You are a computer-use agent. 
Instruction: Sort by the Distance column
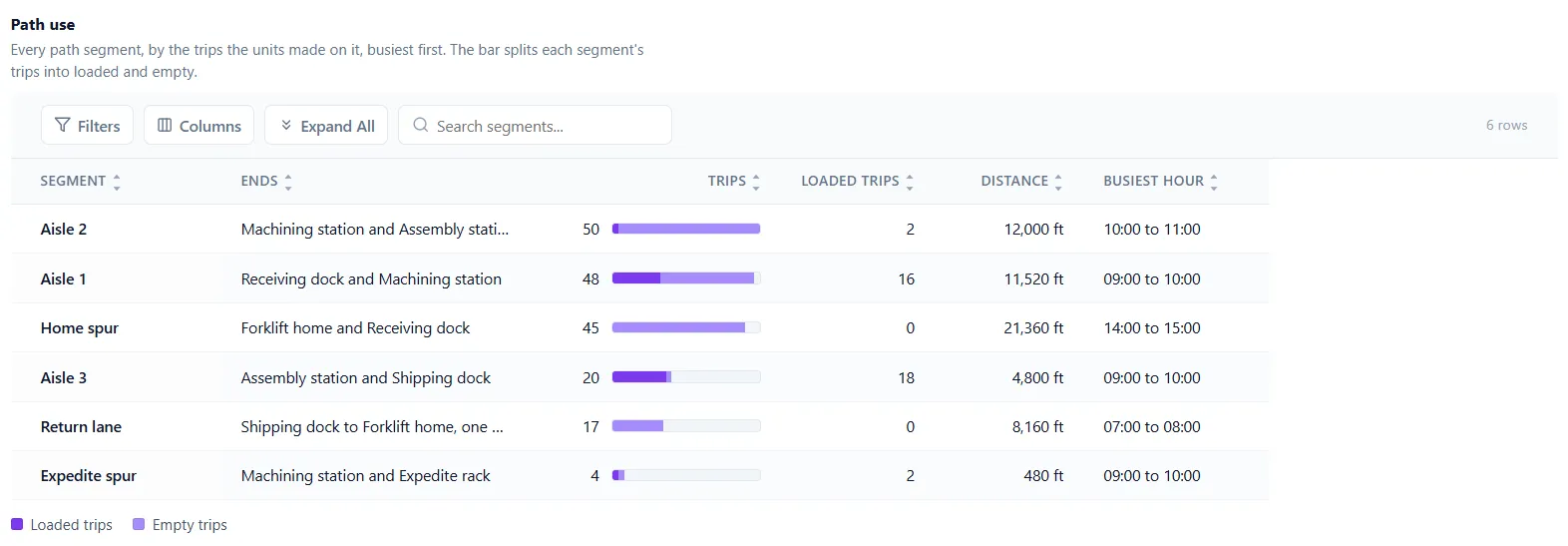coord(1021,181)
